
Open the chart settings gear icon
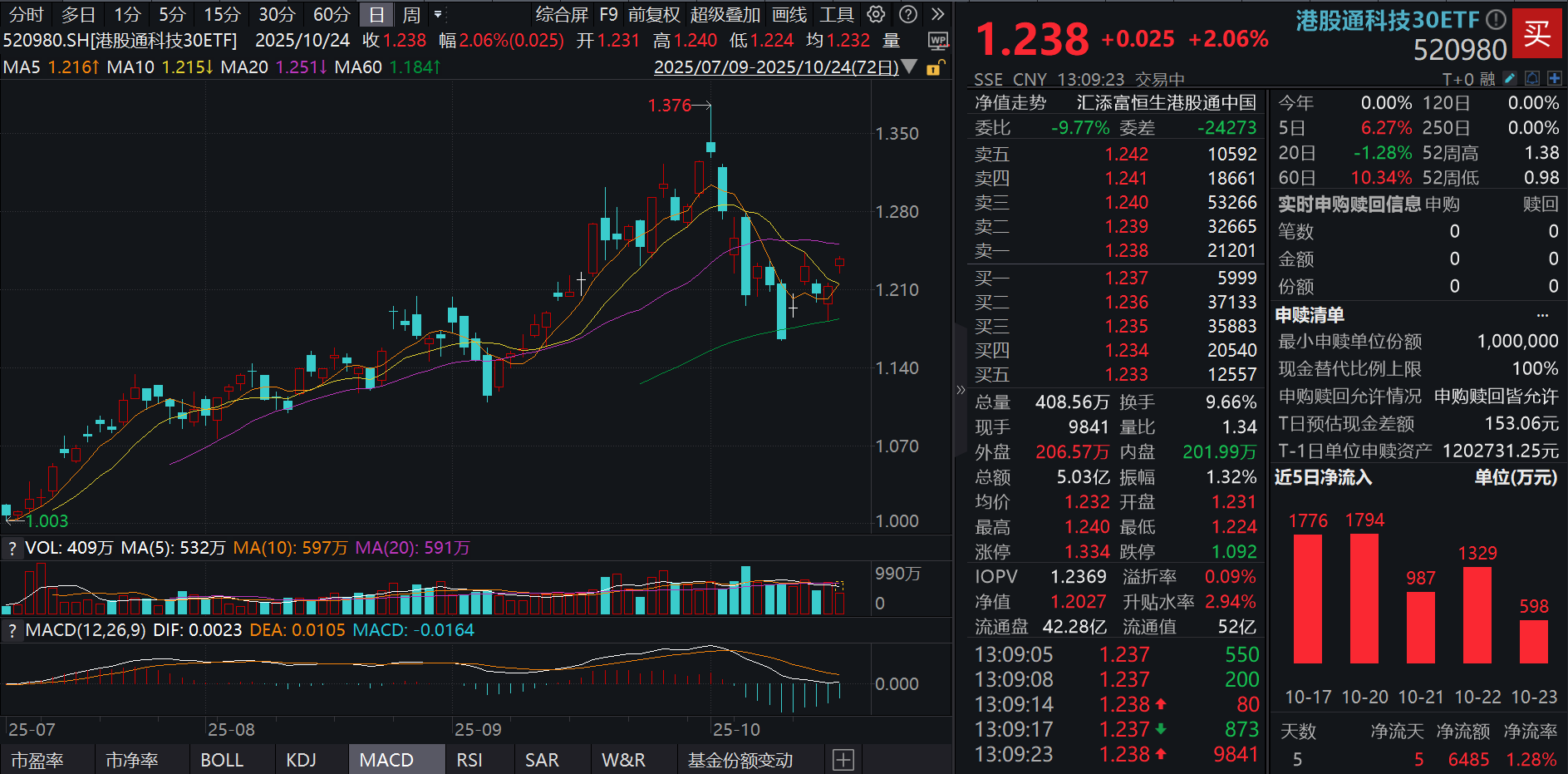[875, 14]
